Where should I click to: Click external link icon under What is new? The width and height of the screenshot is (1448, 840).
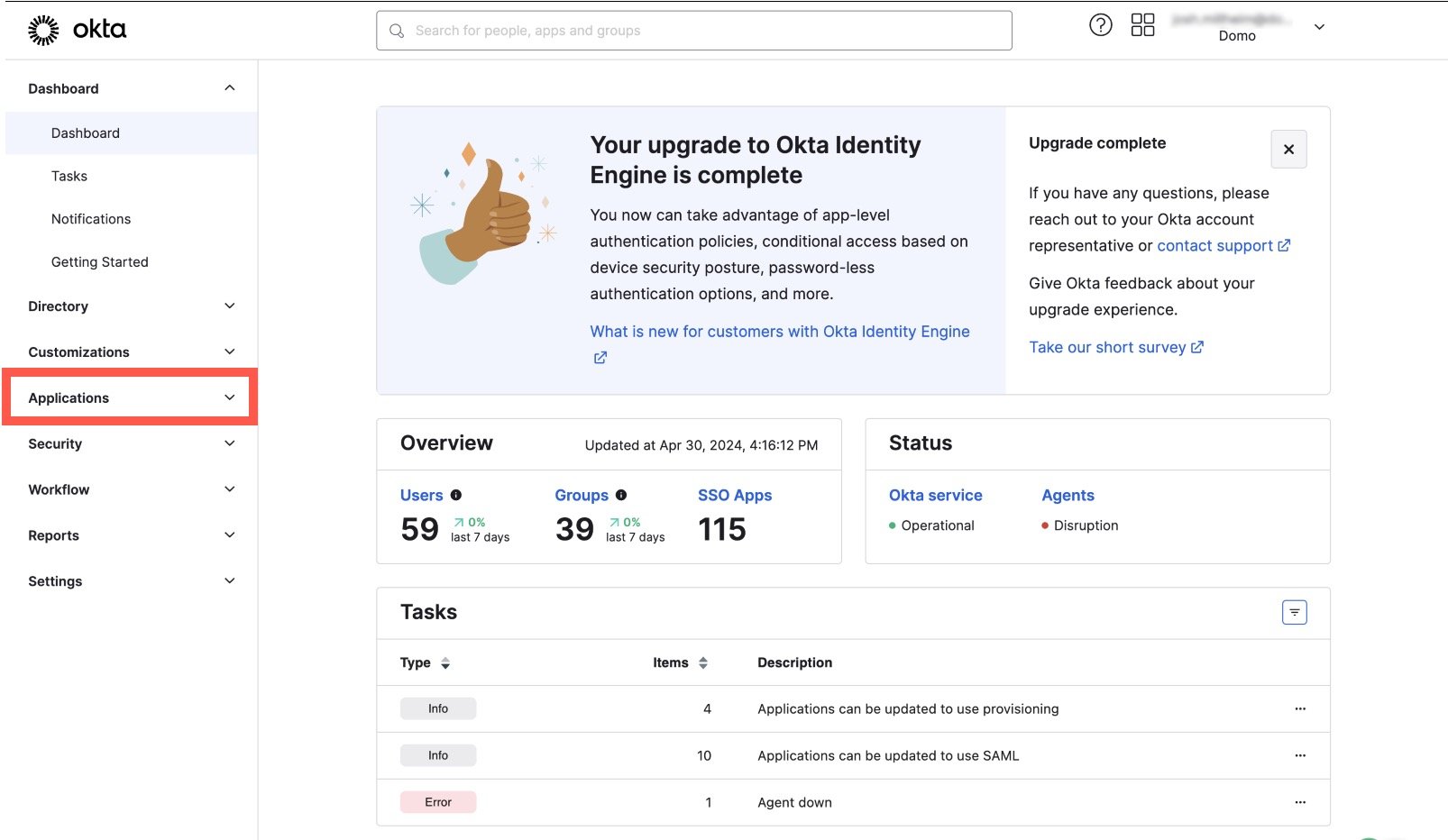tap(600, 358)
